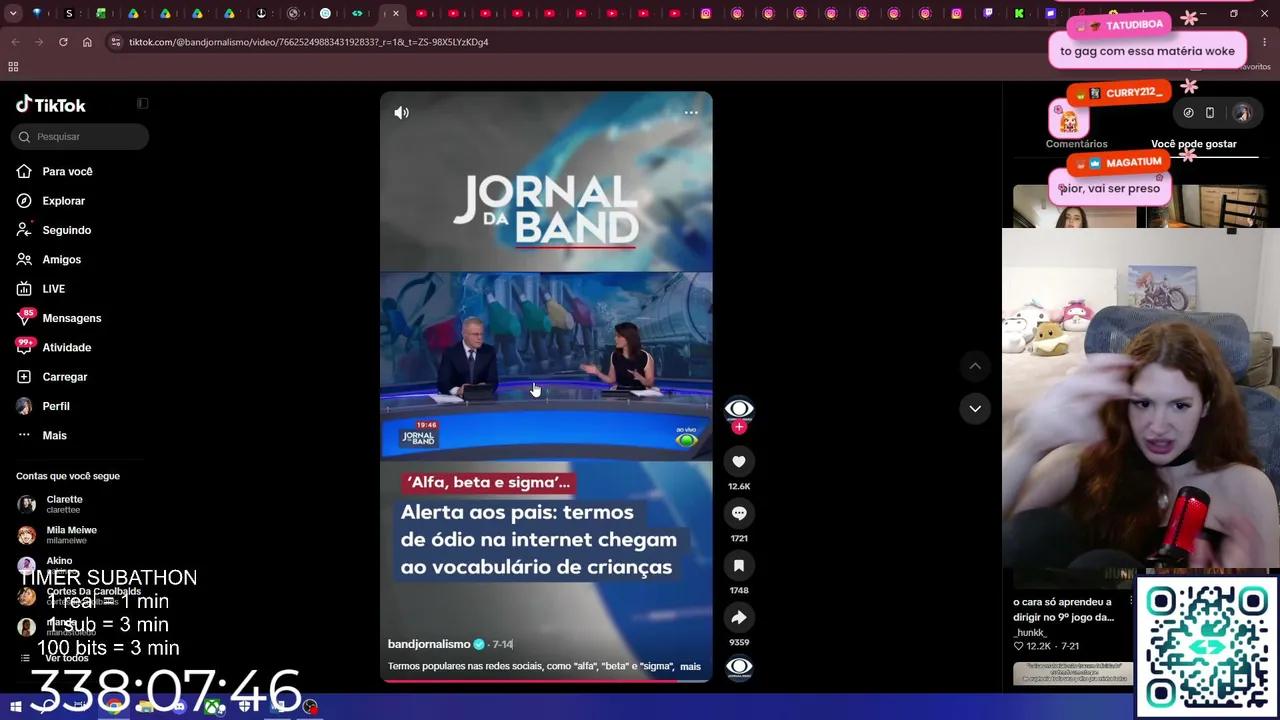Open the Windows Start menu
This screenshot has height=720, width=1280.
(x=16, y=707)
